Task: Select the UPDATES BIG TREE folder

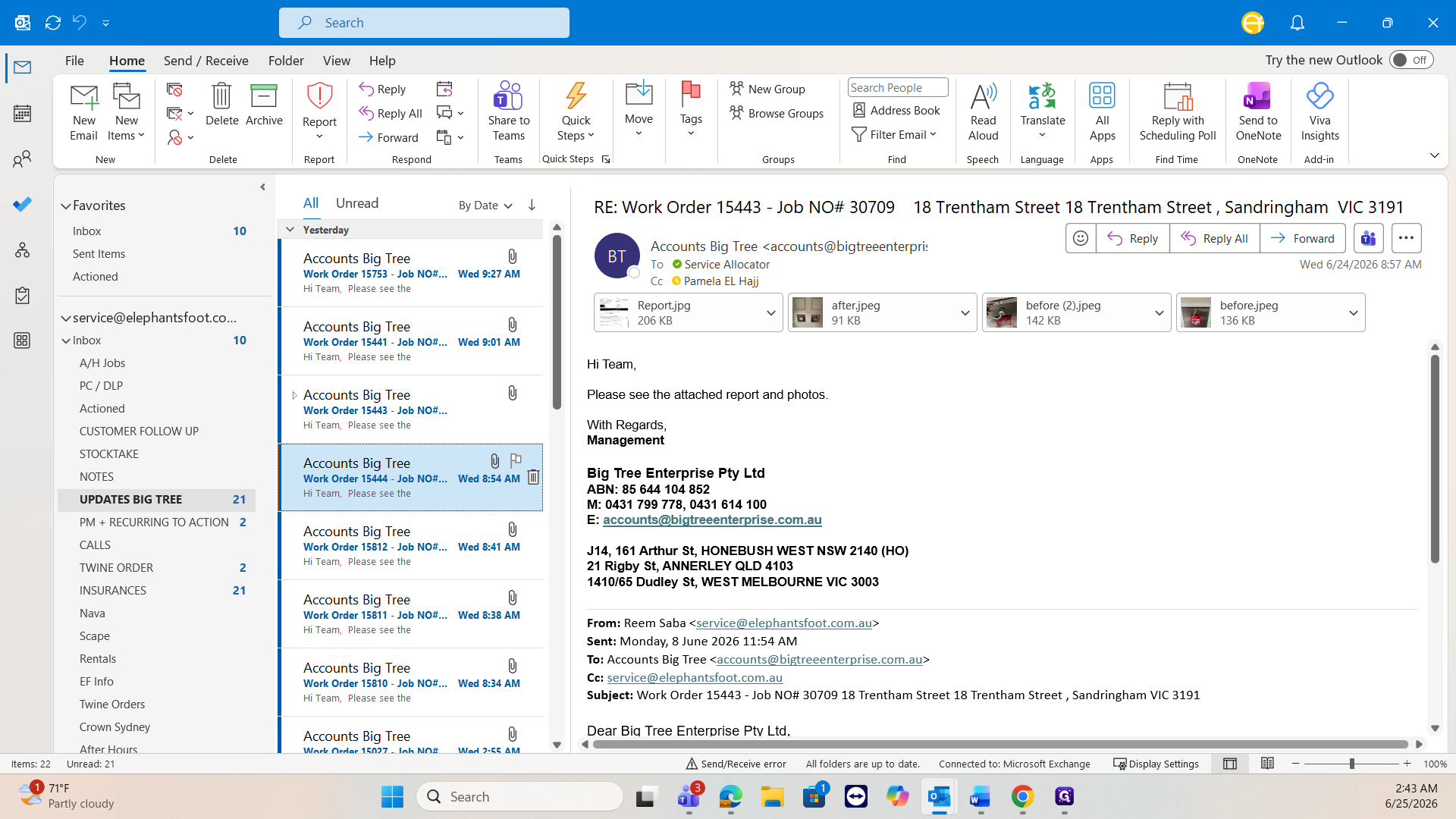Action: pos(156,500)
